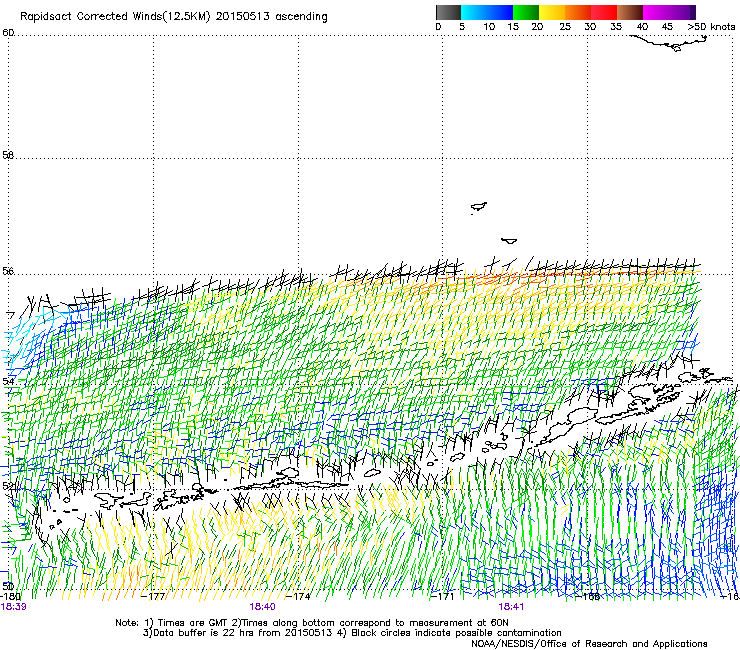Screen dimensions: 740x650
Task: Click the "NOAA/NESDIS/Office of Research and Applications" credit
Action: click(589, 644)
